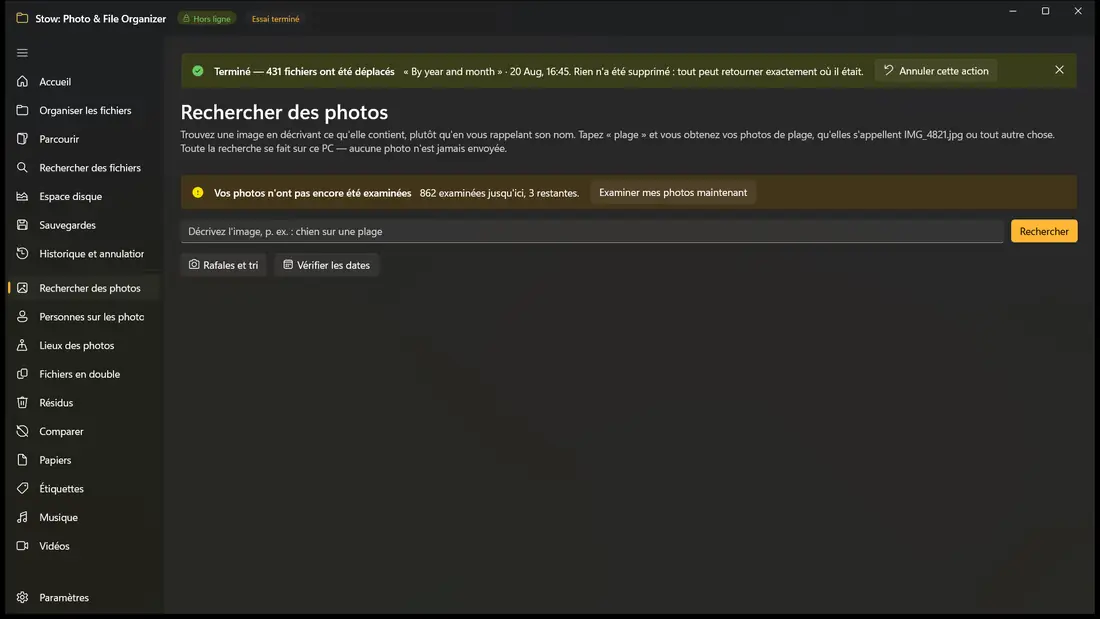
Task: Click the Historique et annulation clock icon
Action: (22, 253)
